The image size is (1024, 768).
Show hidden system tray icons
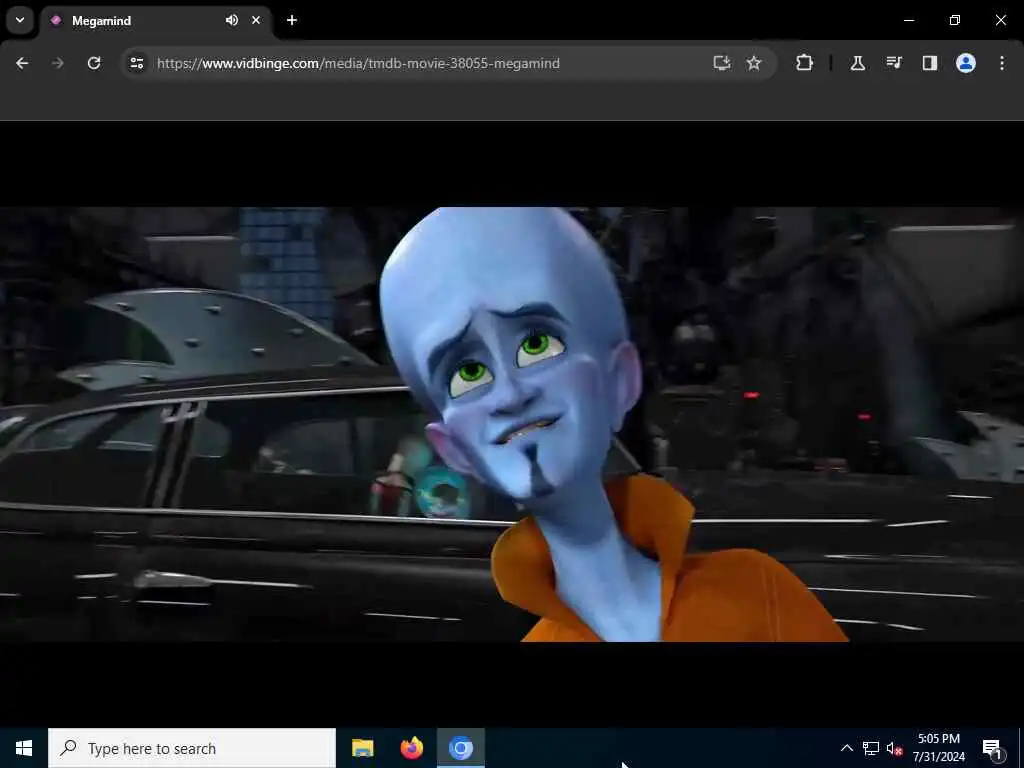(846, 748)
